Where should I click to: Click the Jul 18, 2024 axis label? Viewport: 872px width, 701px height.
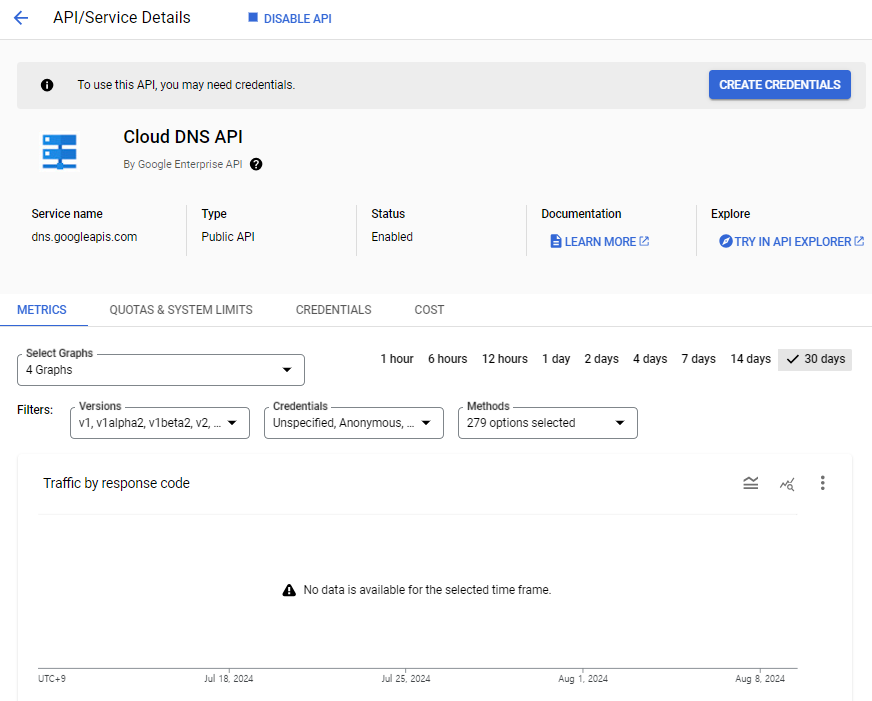click(x=229, y=679)
